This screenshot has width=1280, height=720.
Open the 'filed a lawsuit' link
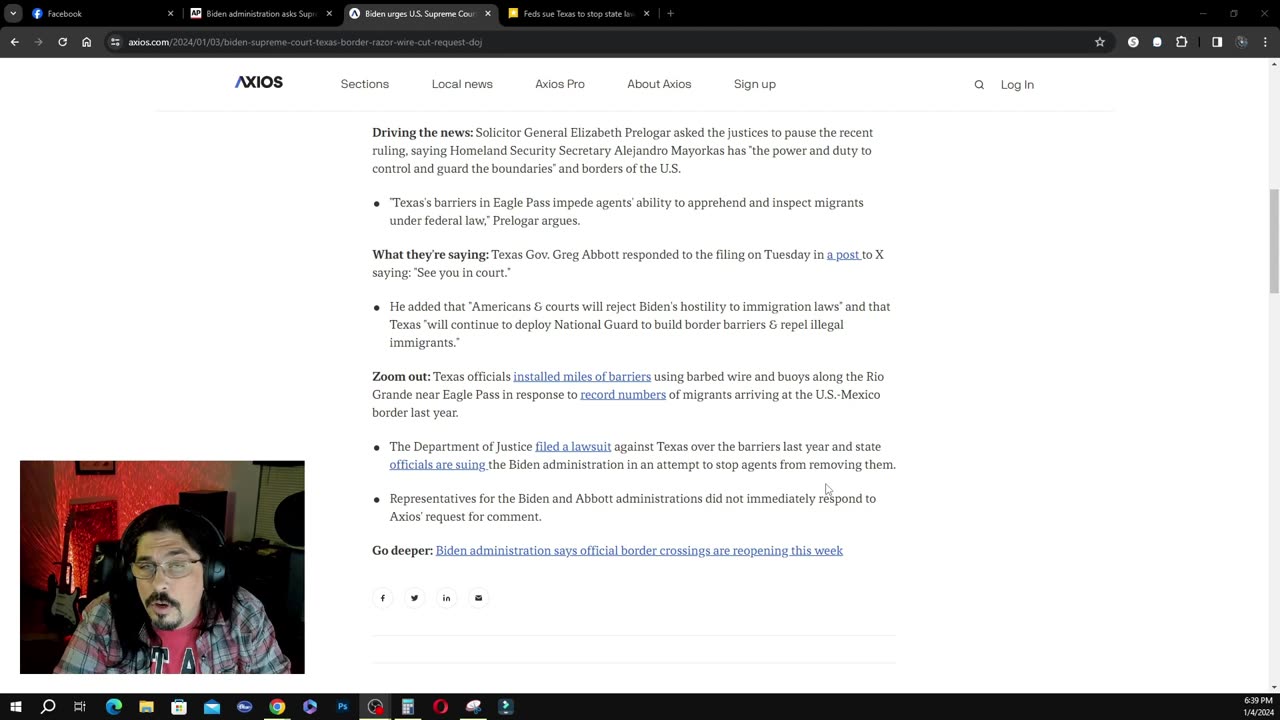(573, 447)
